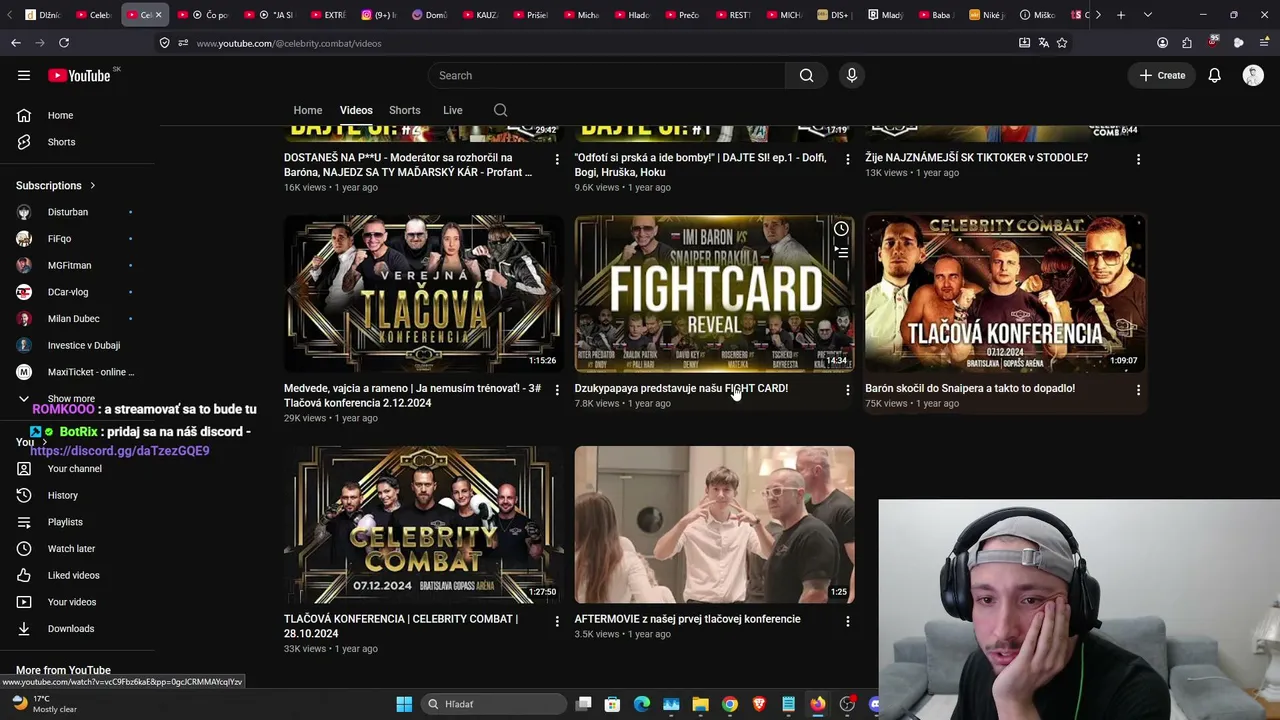Play the Aftermovie video thumbnail
Image resolution: width=1280 pixels, height=720 pixels.
click(714, 524)
